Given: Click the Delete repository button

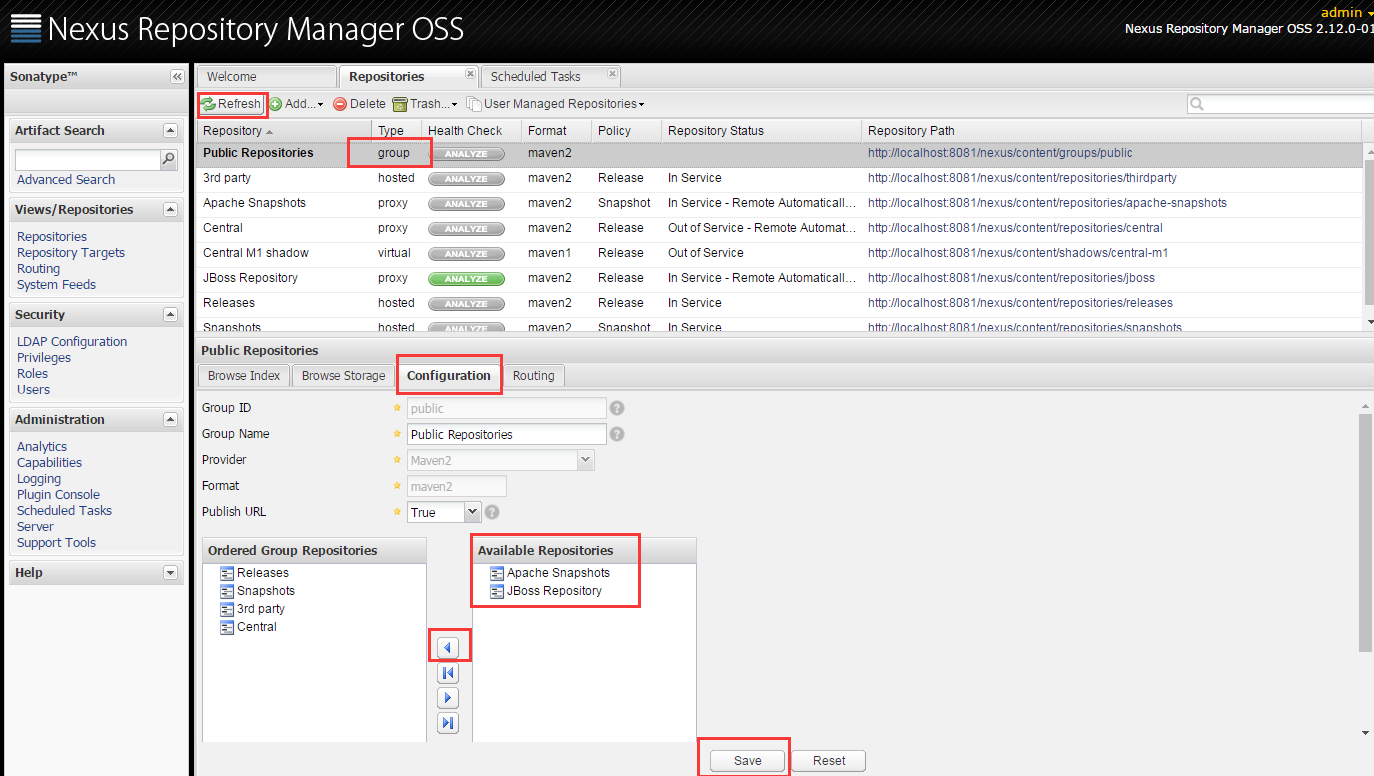Looking at the screenshot, I should pyautogui.click(x=359, y=104).
